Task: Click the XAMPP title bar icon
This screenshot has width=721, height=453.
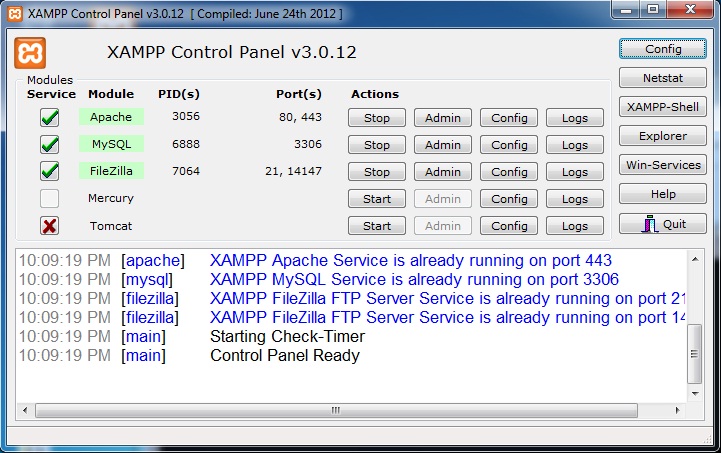Action: 15,14
